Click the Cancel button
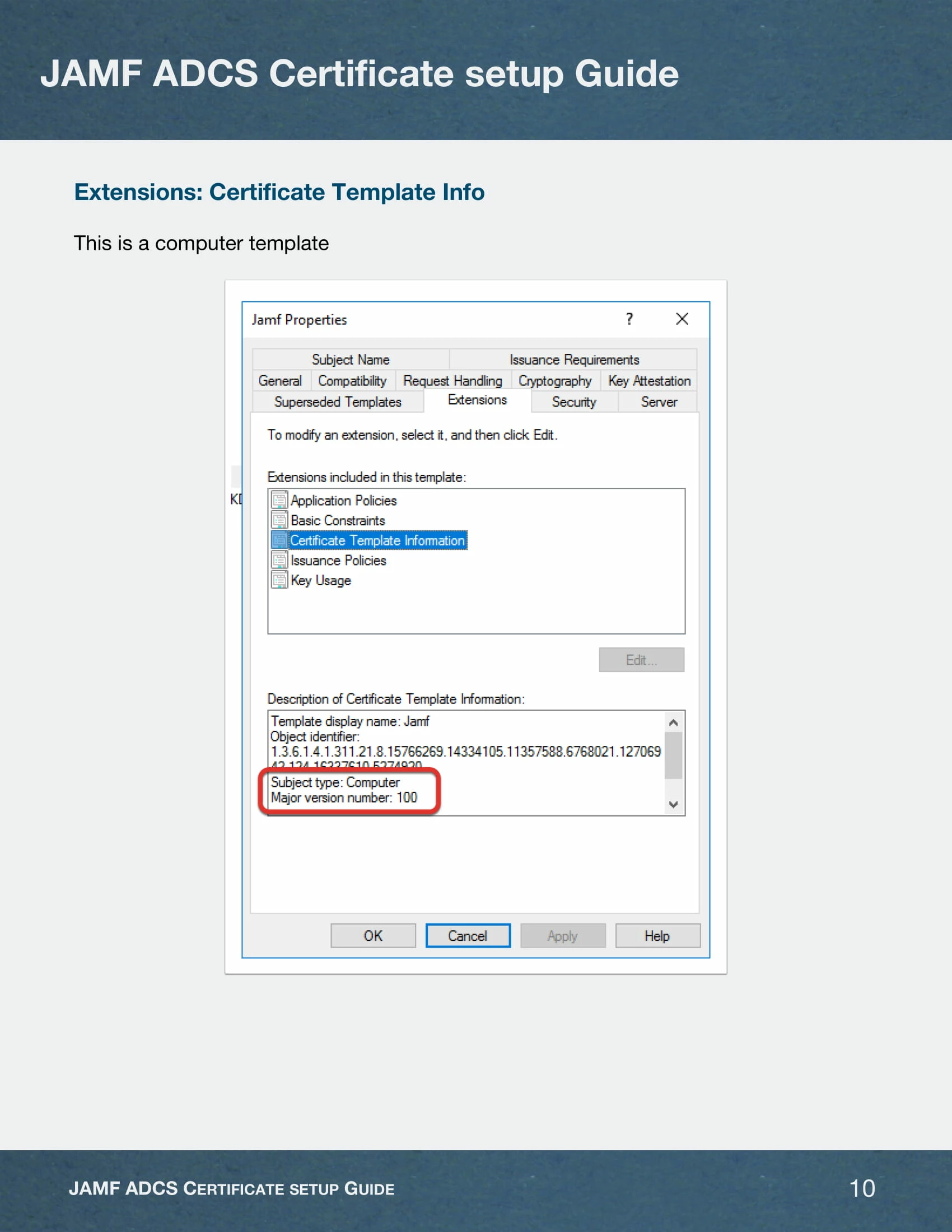 [468, 936]
